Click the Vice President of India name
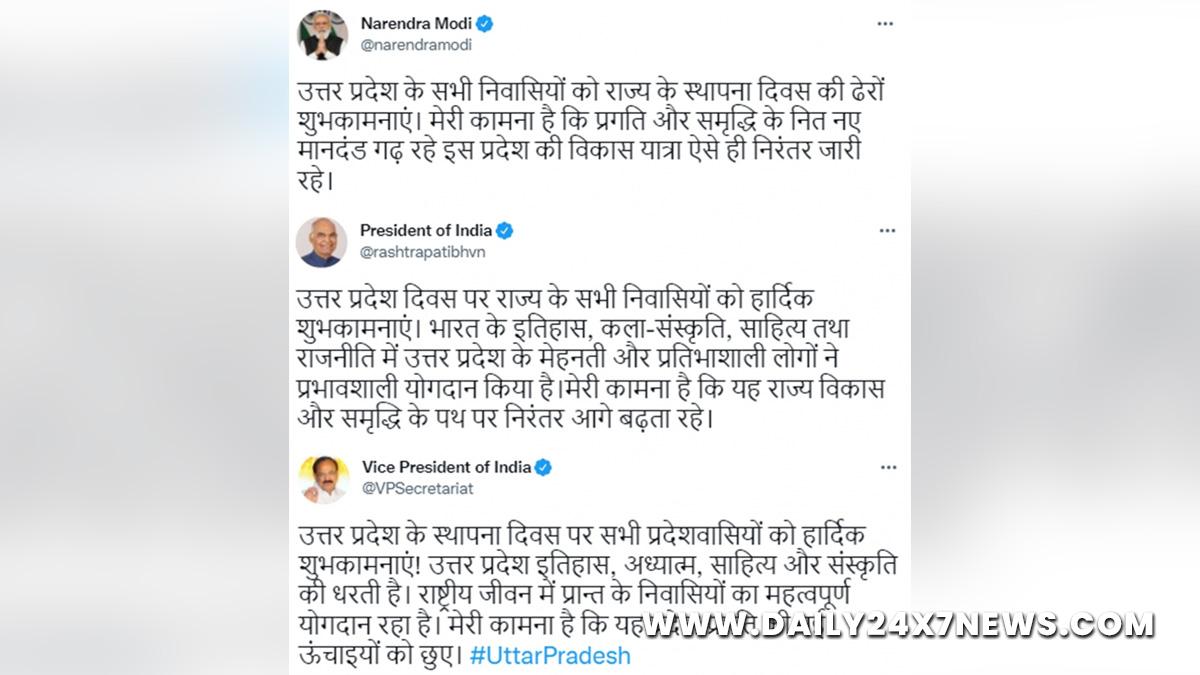 [445, 467]
